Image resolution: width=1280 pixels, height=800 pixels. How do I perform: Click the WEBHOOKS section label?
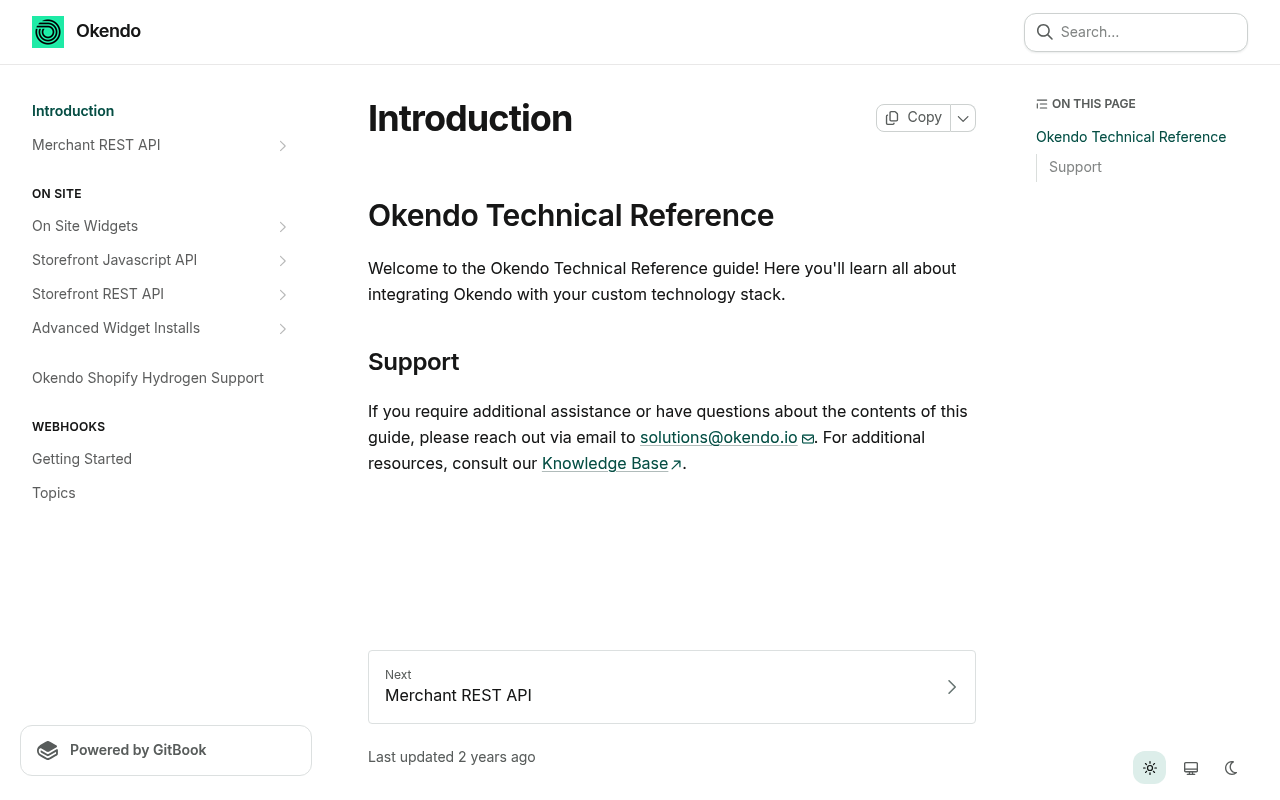click(x=68, y=427)
